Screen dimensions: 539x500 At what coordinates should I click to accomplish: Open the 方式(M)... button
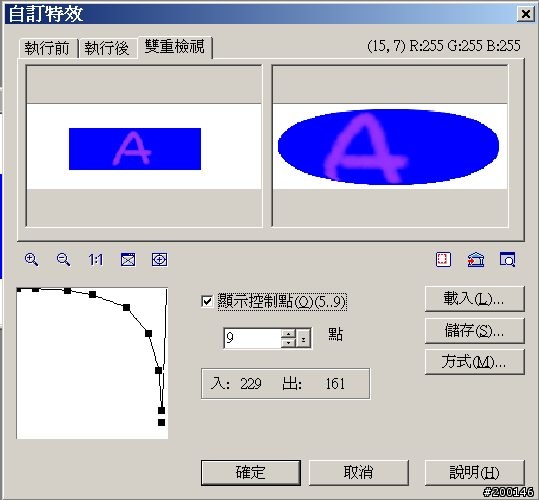[474, 362]
